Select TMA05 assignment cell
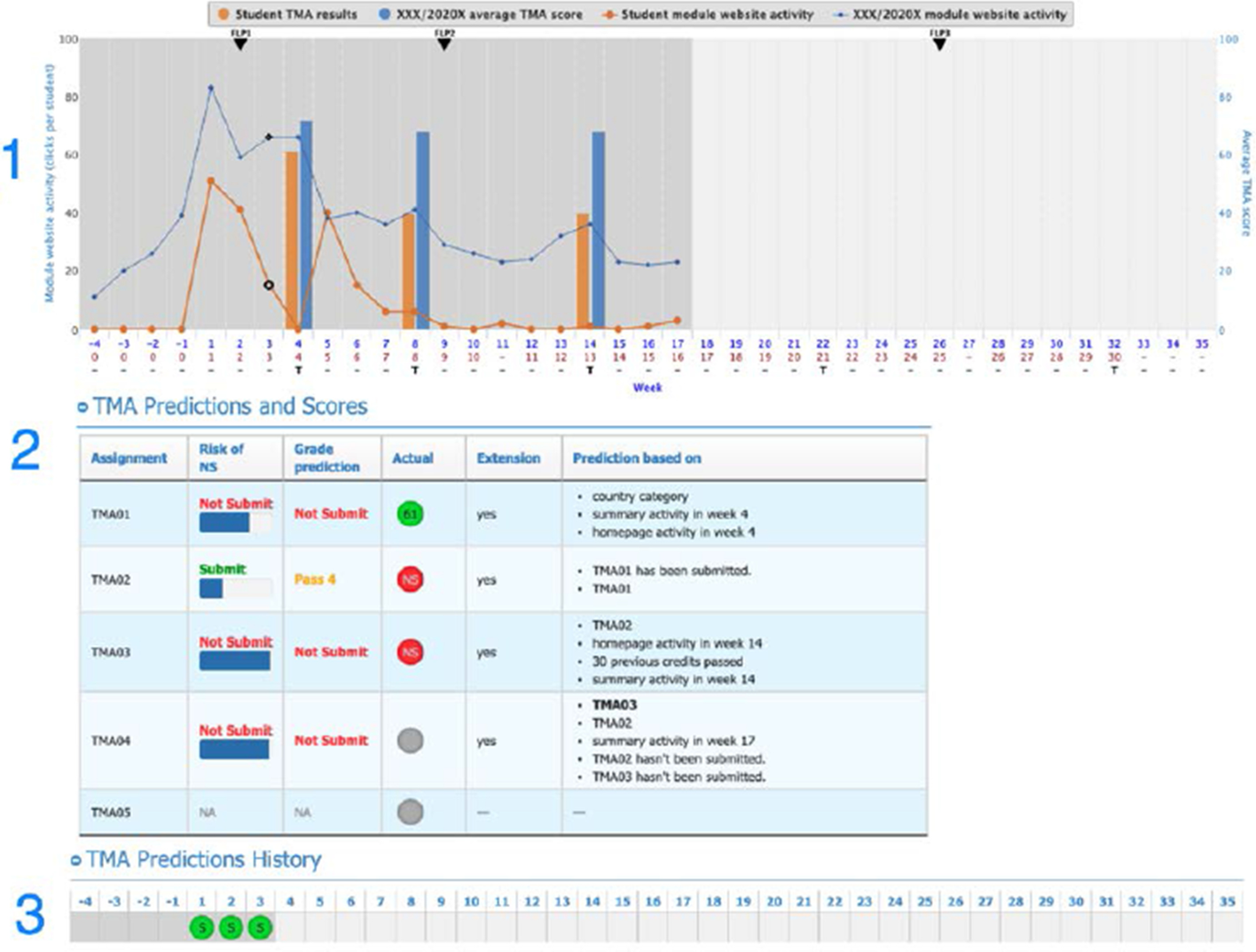 (x=133, y=812)
